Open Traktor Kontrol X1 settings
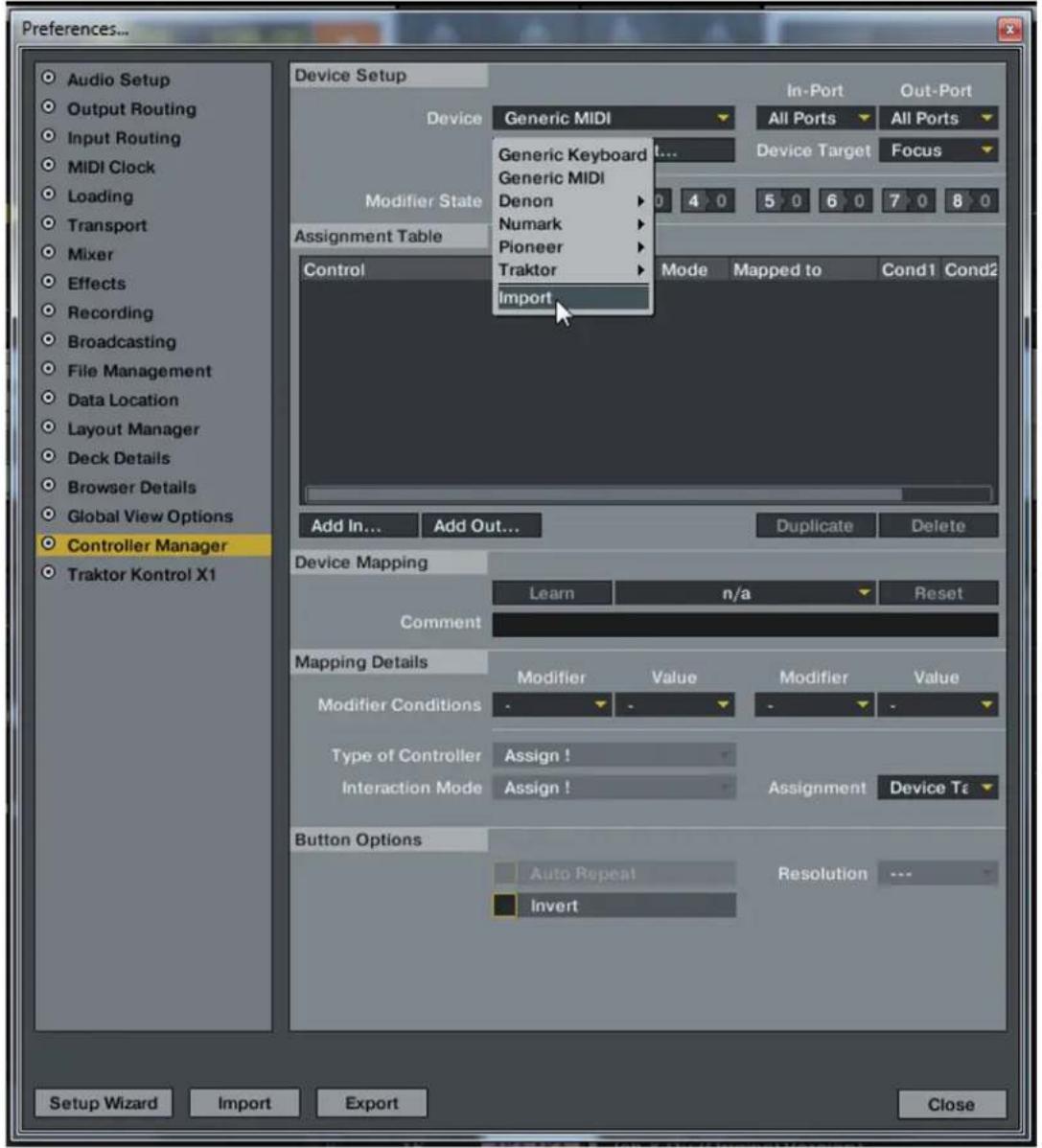Viewport: 1042px width, 1148px height. [x=141, y=575]
